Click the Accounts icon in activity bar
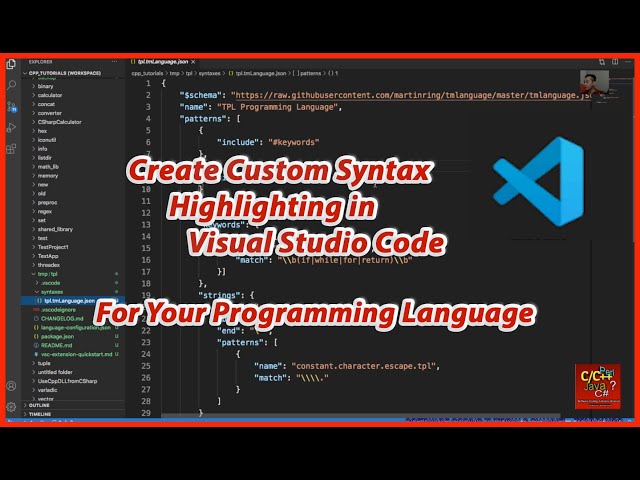Screen dimensions: 640x480 (11, 386)
